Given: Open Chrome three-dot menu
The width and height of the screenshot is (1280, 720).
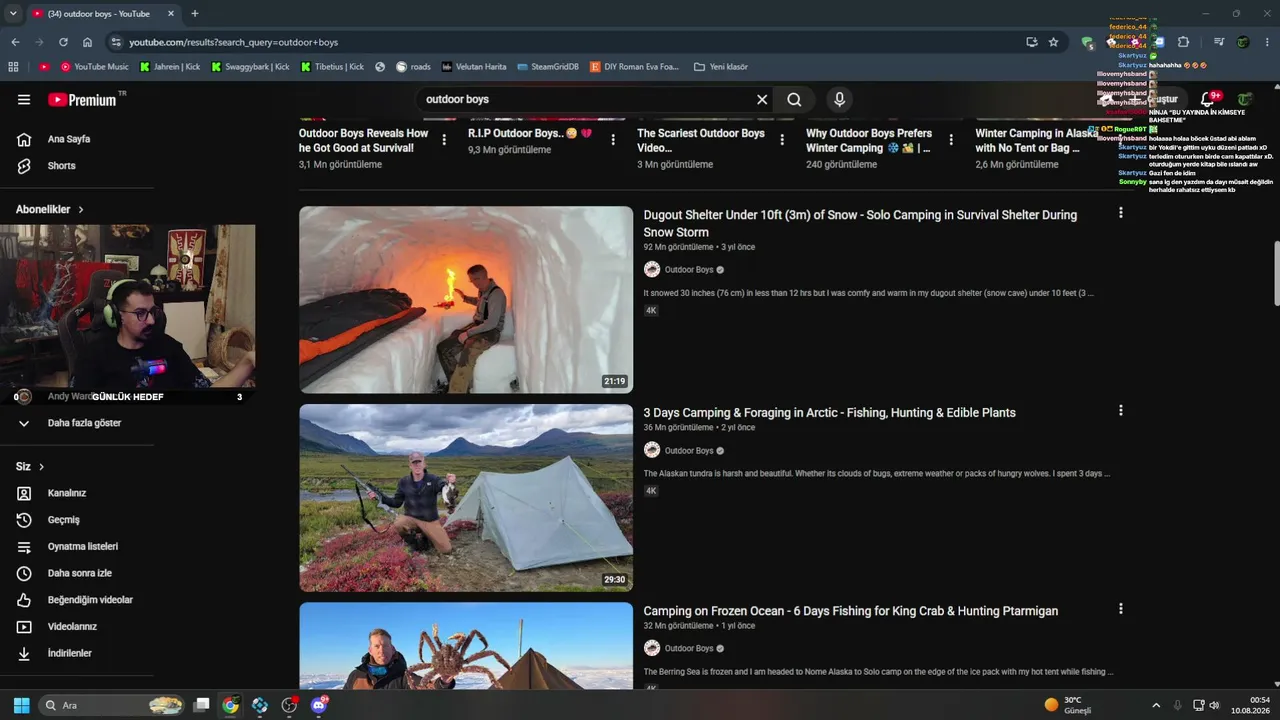Looking at the screenshot, I should (1267, 42).
